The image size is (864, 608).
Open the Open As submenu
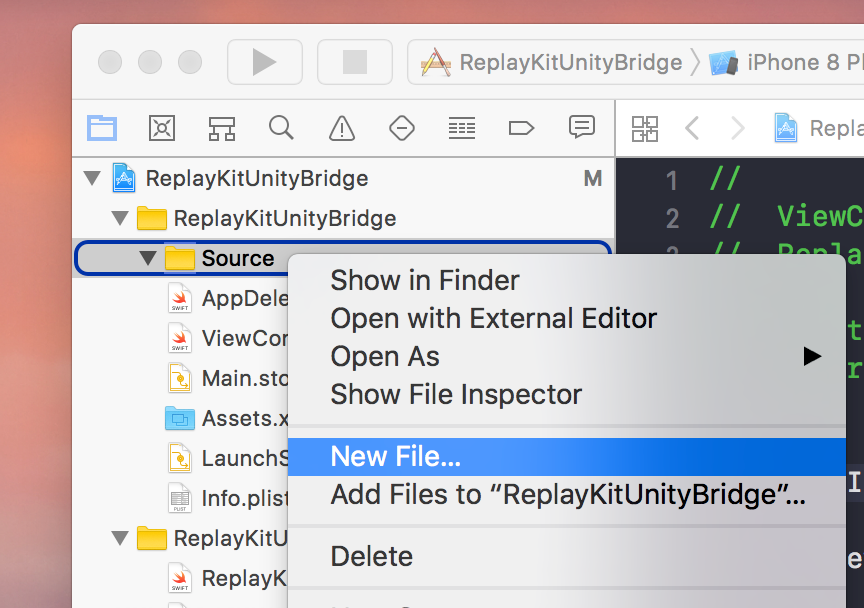(385, 357)
